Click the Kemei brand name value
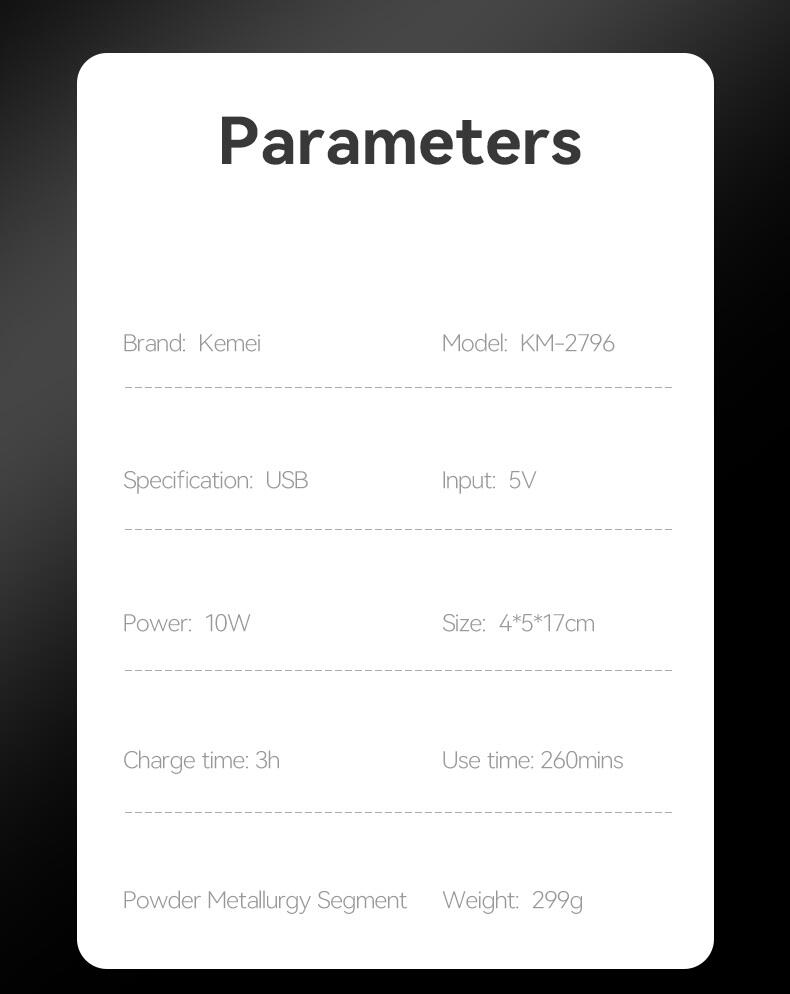Viewport: 790px width, 994px height. (x=229, y=343)
